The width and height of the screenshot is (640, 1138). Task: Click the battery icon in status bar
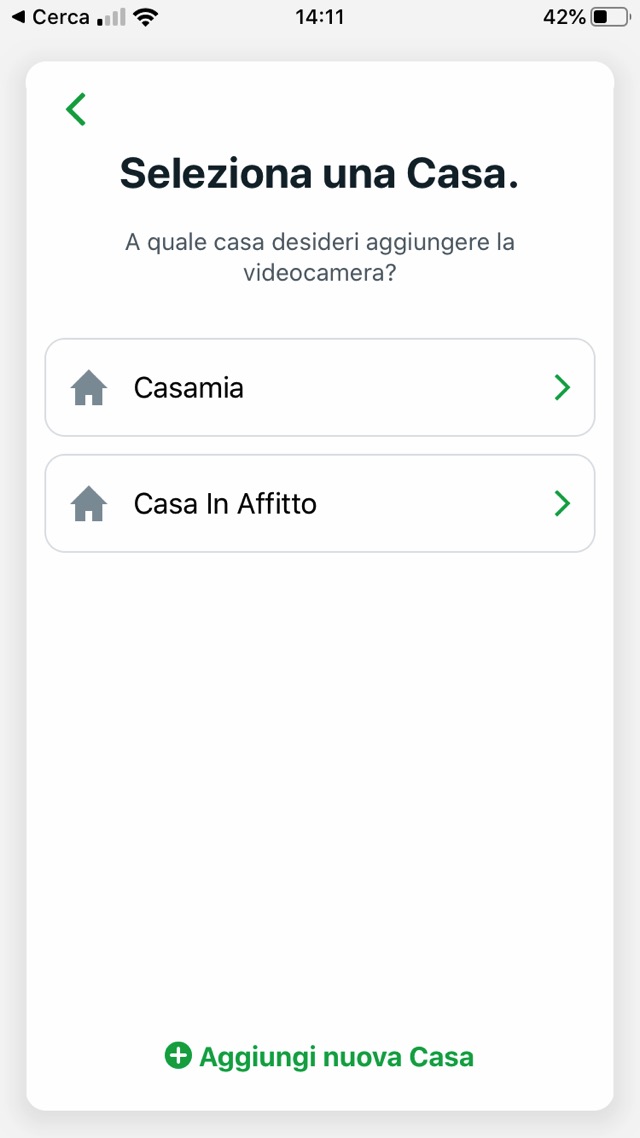(x=608, y=17)
